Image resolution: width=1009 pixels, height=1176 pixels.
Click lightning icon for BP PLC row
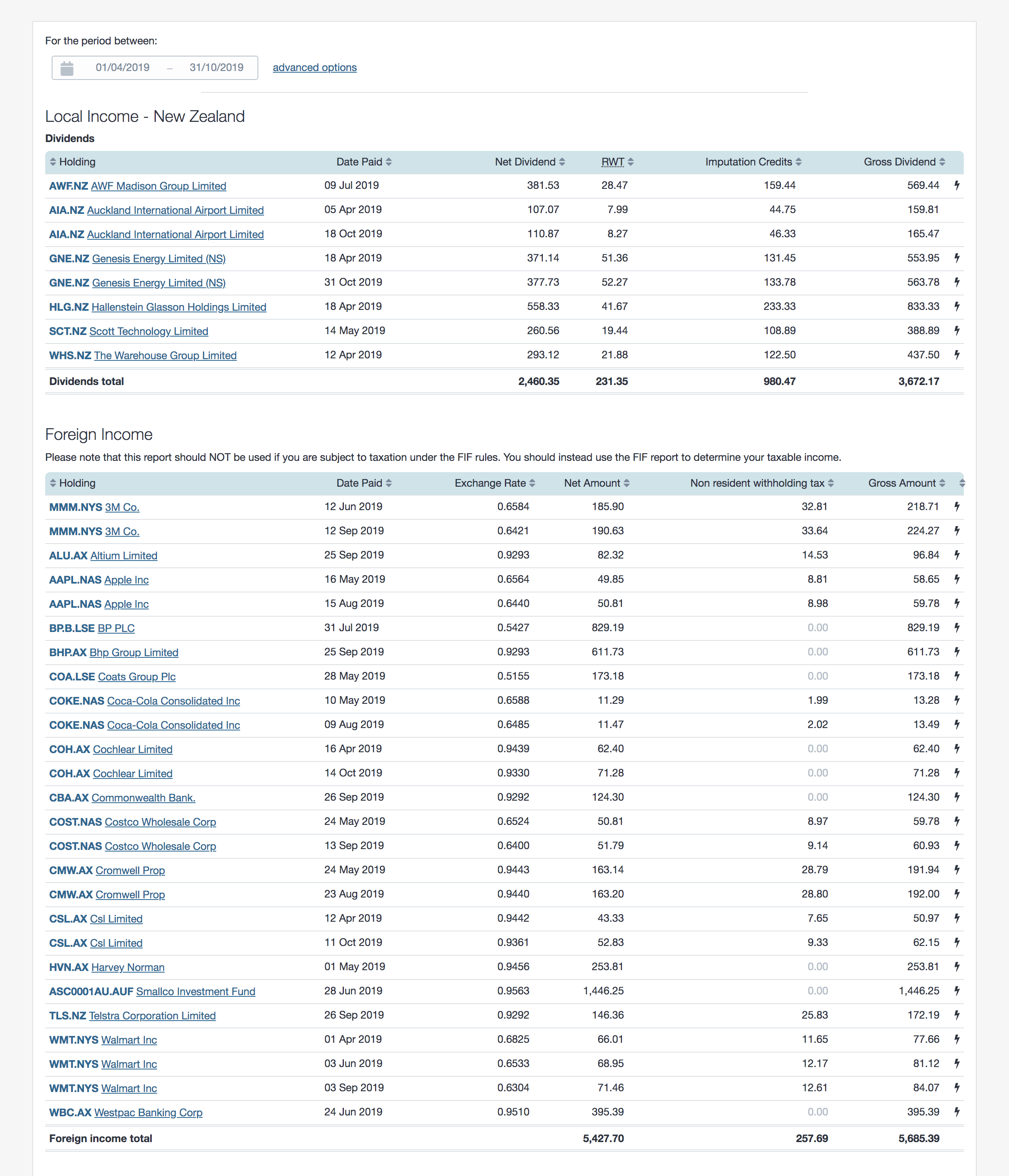click(957, 628)
